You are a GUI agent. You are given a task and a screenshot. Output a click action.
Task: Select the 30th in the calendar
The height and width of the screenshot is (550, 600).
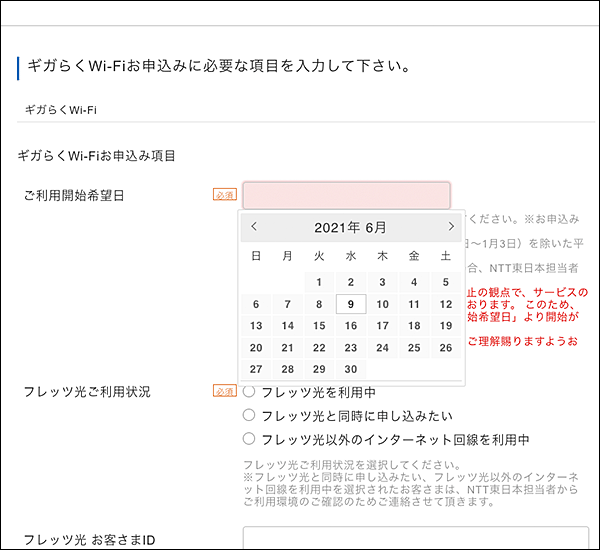tap(351, 369)
